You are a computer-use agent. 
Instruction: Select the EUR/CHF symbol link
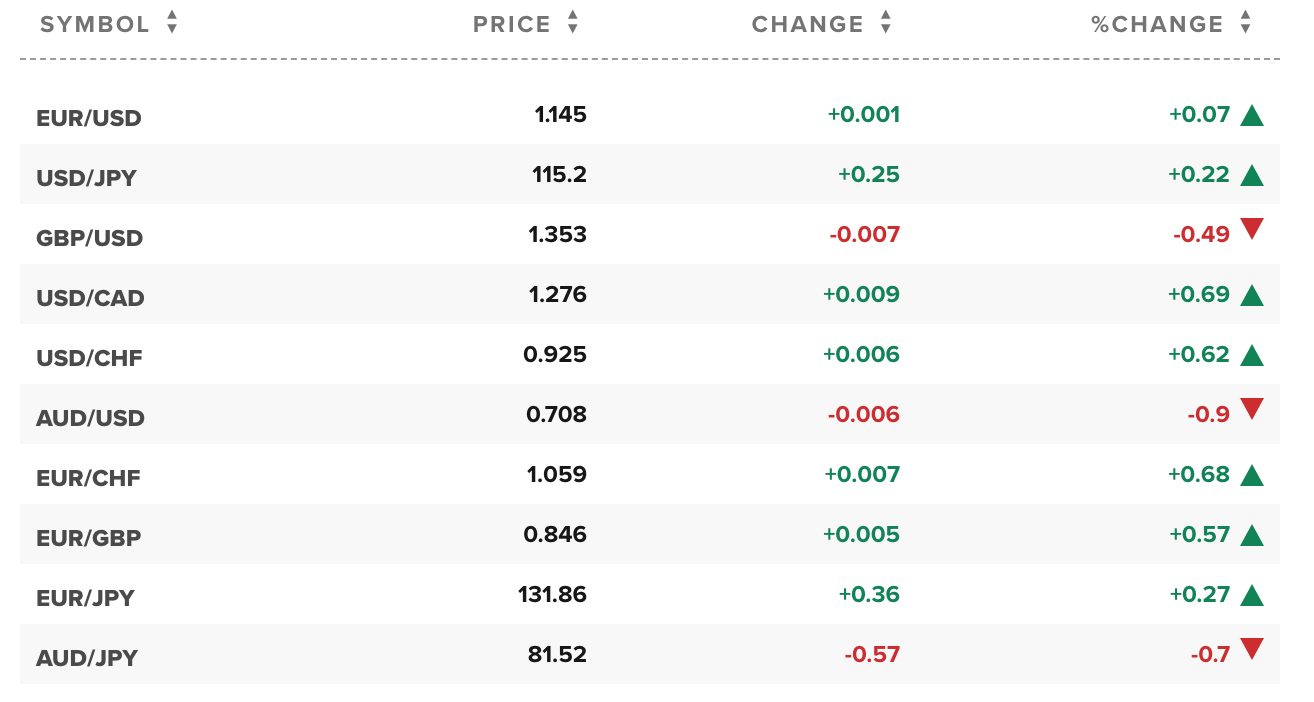88,478
